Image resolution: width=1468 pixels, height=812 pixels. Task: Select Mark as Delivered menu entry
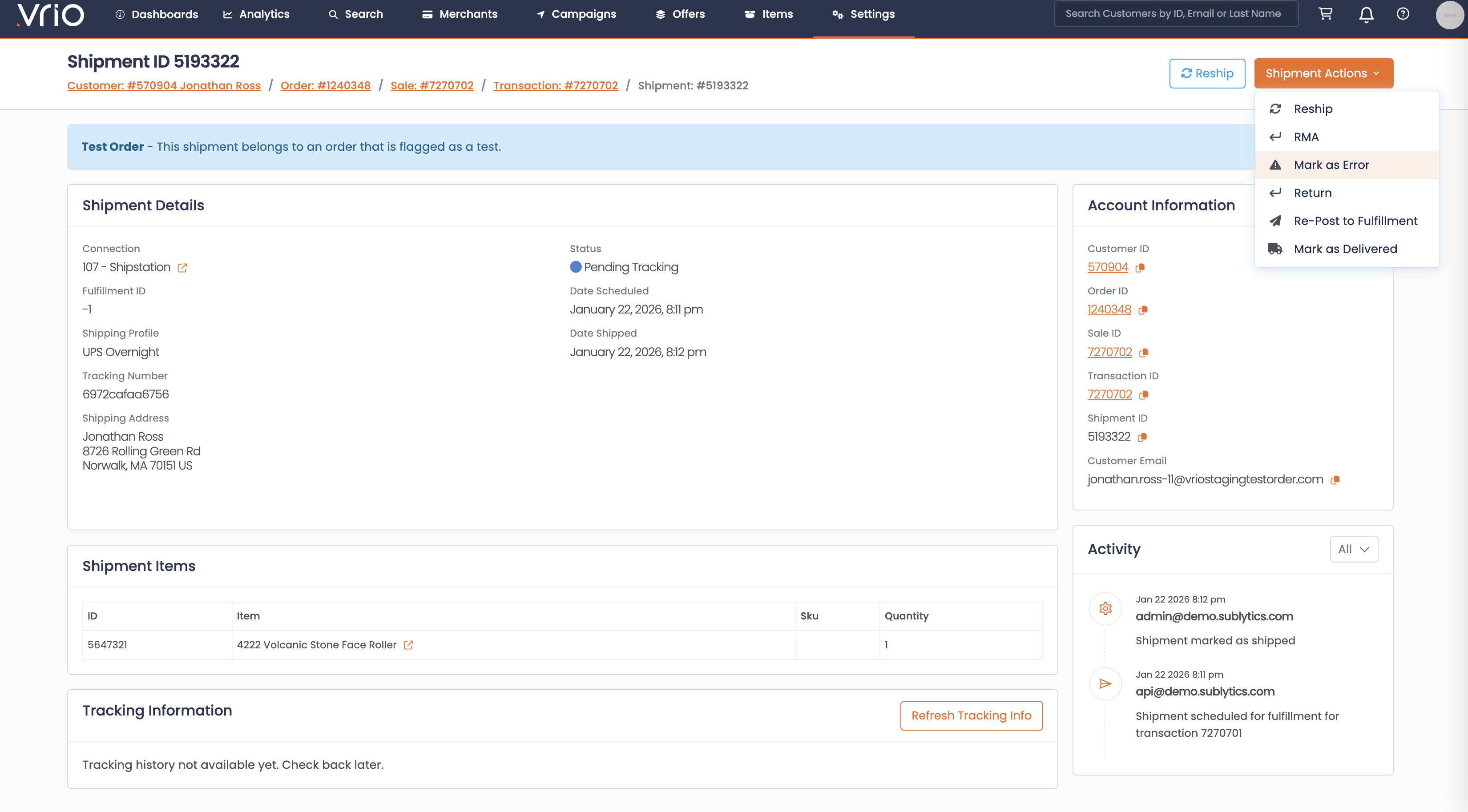(x=1345, y=249)
